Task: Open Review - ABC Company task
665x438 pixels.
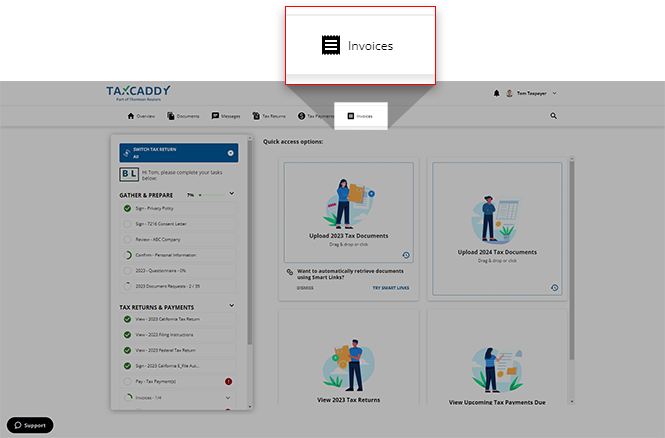Action: coord(178,240)
